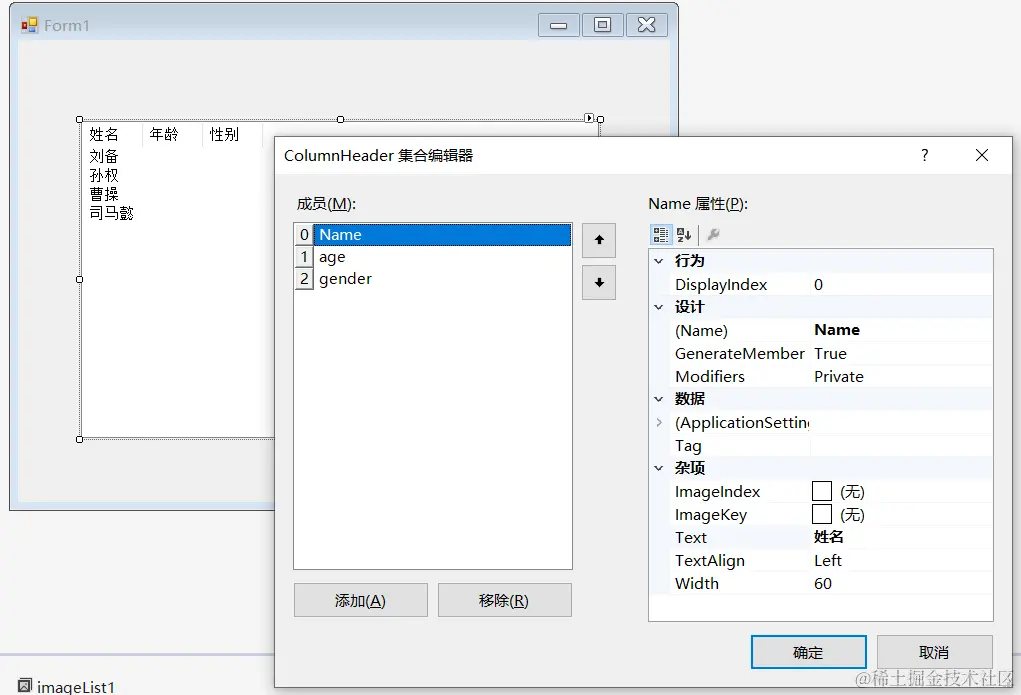
Task: Collapse the 行为 category
Action: pyautogui.click(x=659, y=261)
